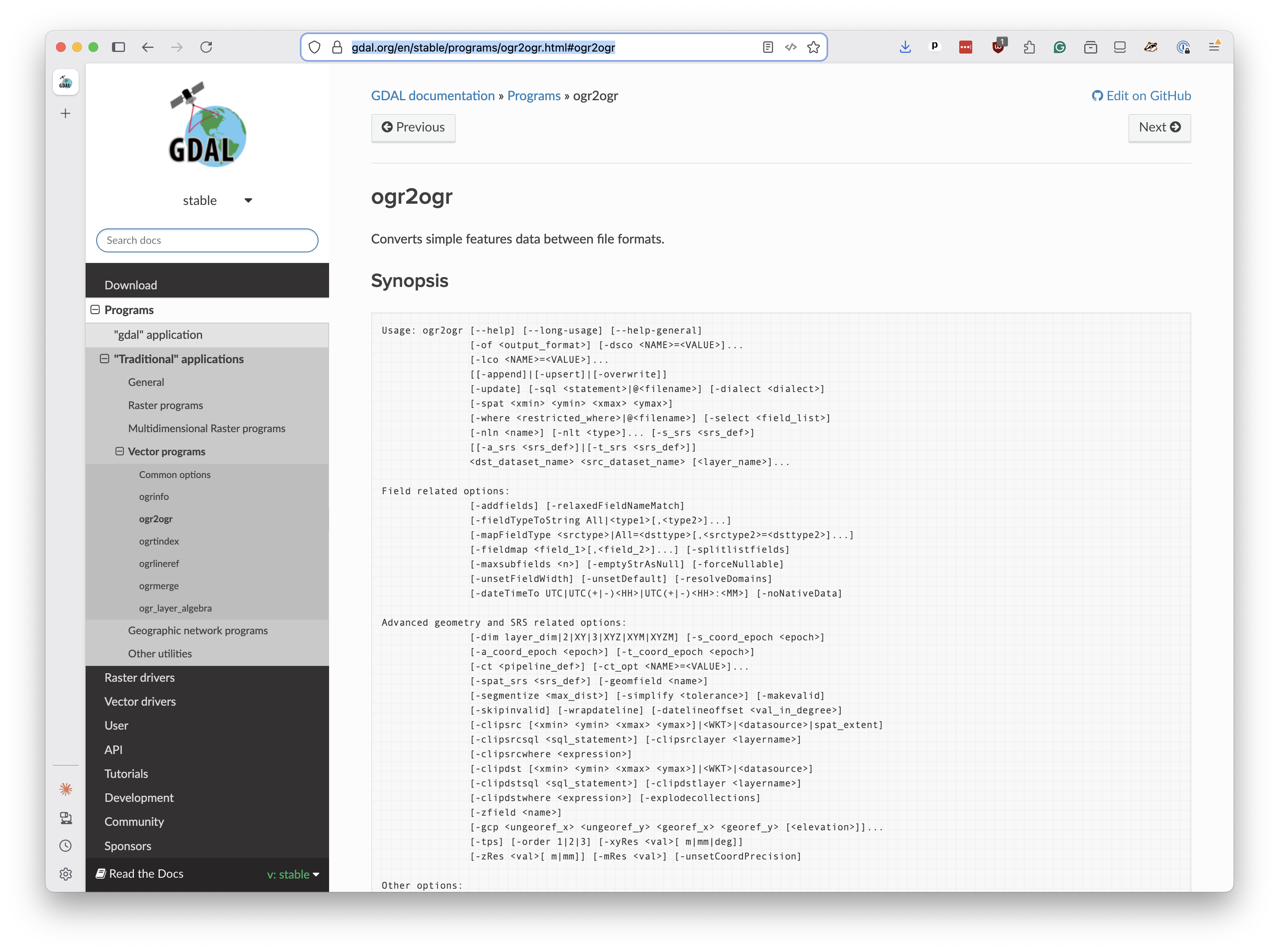
Task: Open reader view icon in address bar
Action: 767,47
